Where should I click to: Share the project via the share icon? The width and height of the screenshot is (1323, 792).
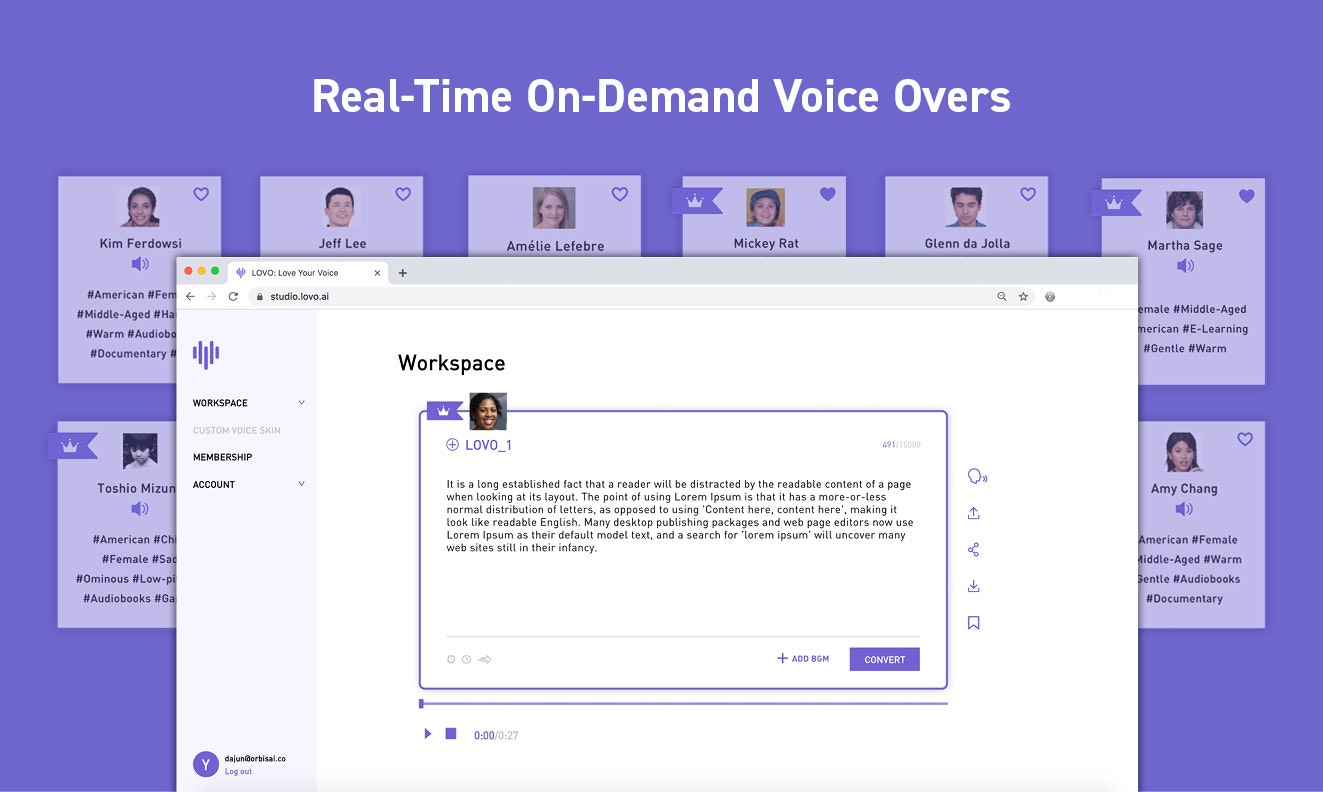(975, 549)
